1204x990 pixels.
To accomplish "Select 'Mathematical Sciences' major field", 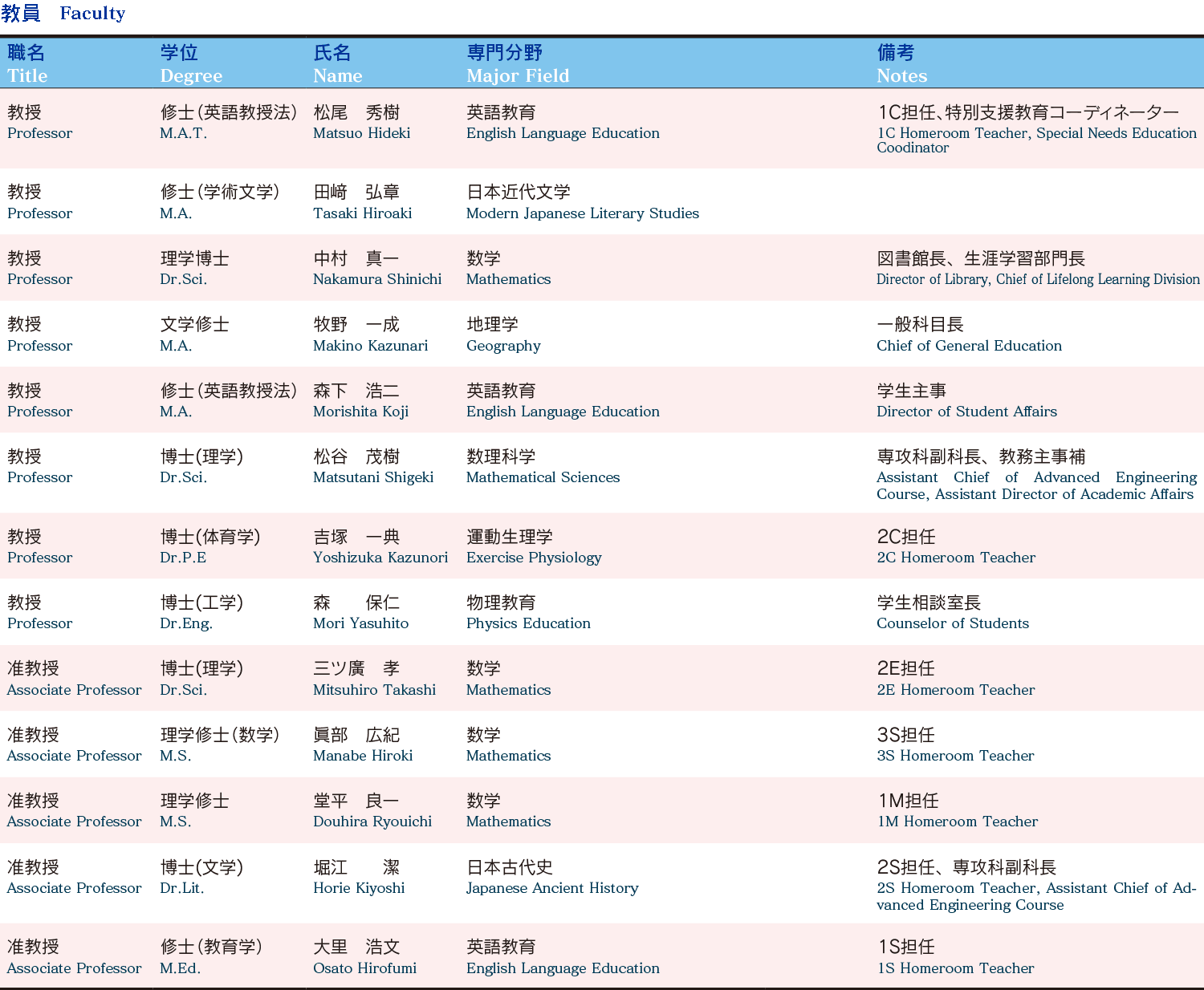I will click(543, 477).
